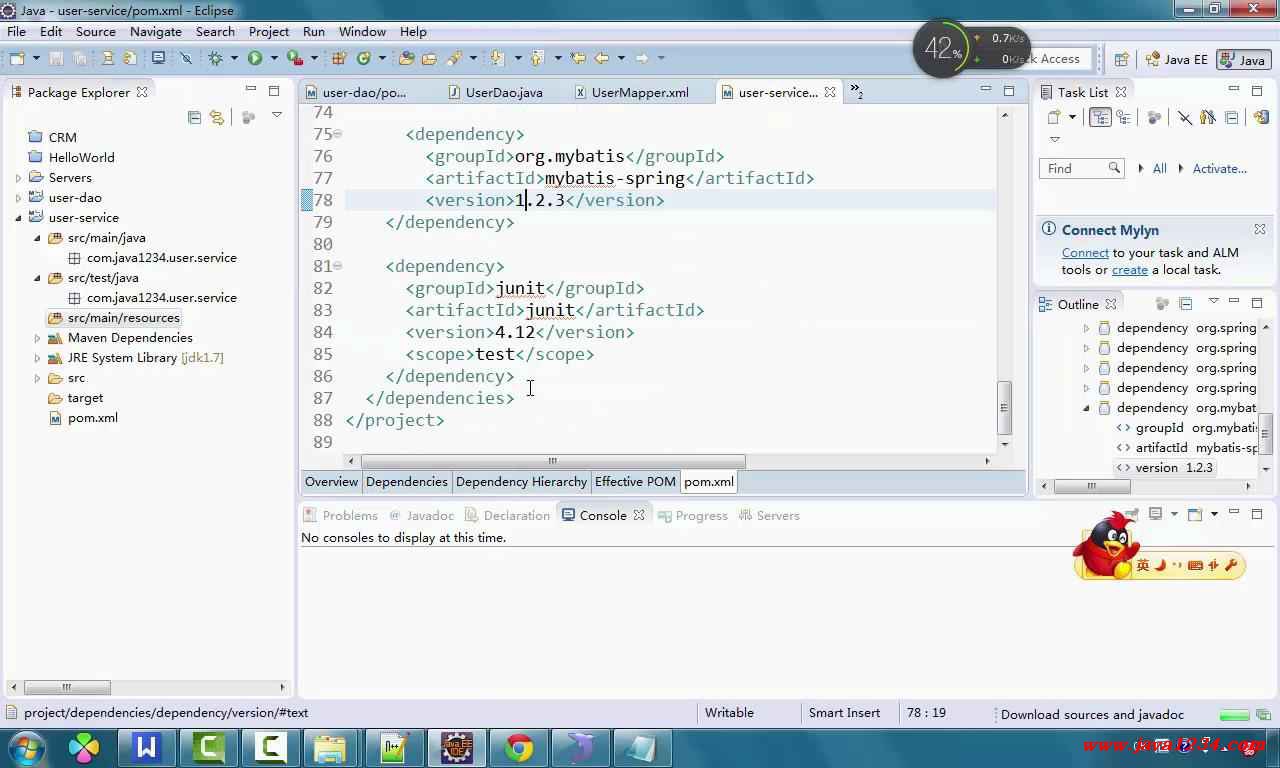Screen dimensions: 1280x768
Task: Open the Navigate menu
Action: point(156,31)
